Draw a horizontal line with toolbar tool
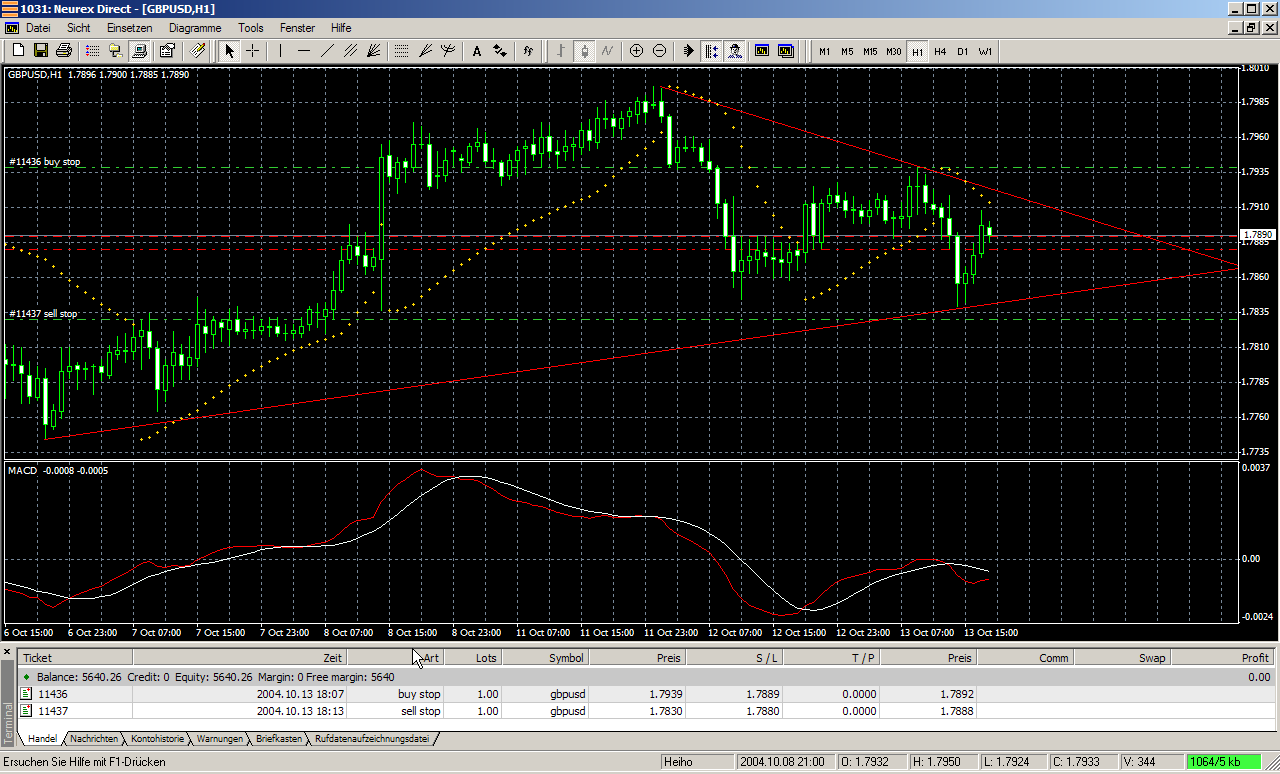 (304, 50)
